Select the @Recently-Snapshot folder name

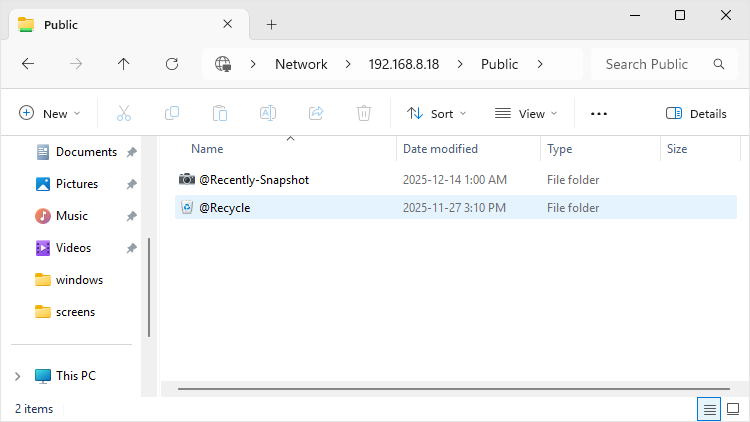[254, 180]
